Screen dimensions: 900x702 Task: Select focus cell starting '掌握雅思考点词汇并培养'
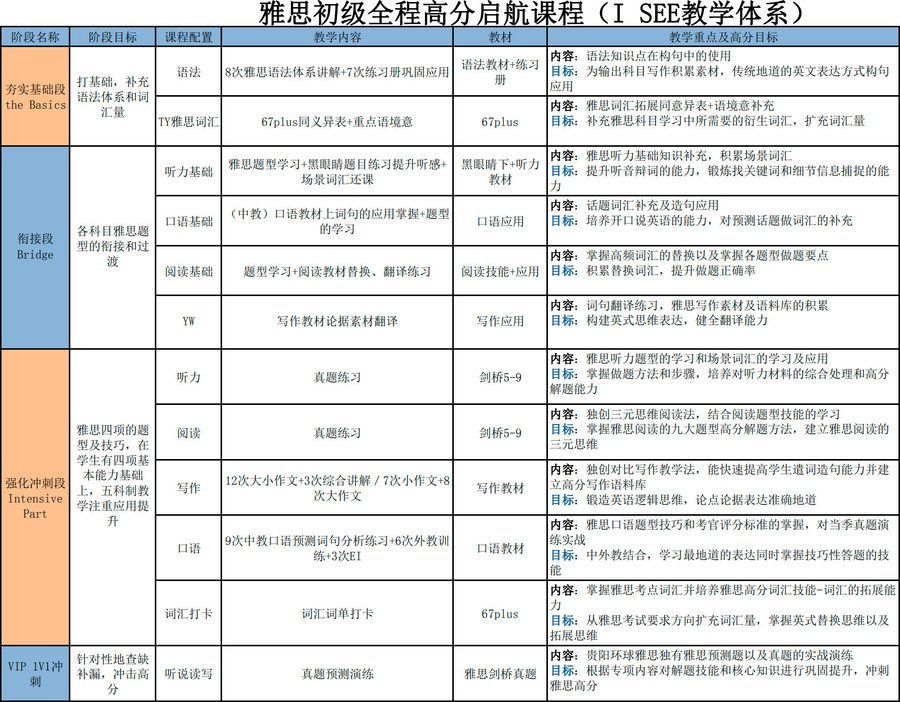[x=723, y=613]
